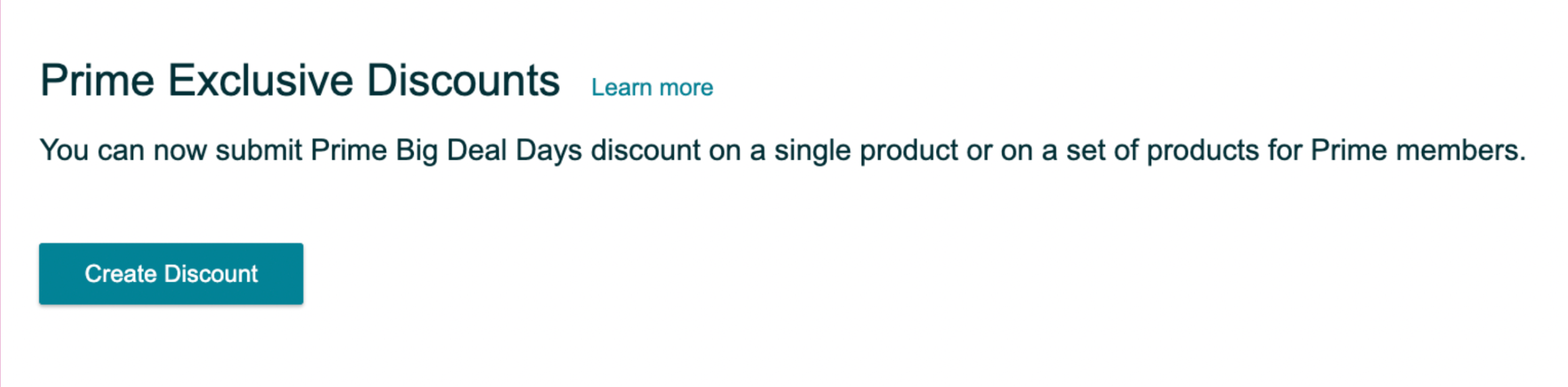This screenshot has height=387, width=1568.
Task: Click 'You can now submit' in the description
Action: 171,150
